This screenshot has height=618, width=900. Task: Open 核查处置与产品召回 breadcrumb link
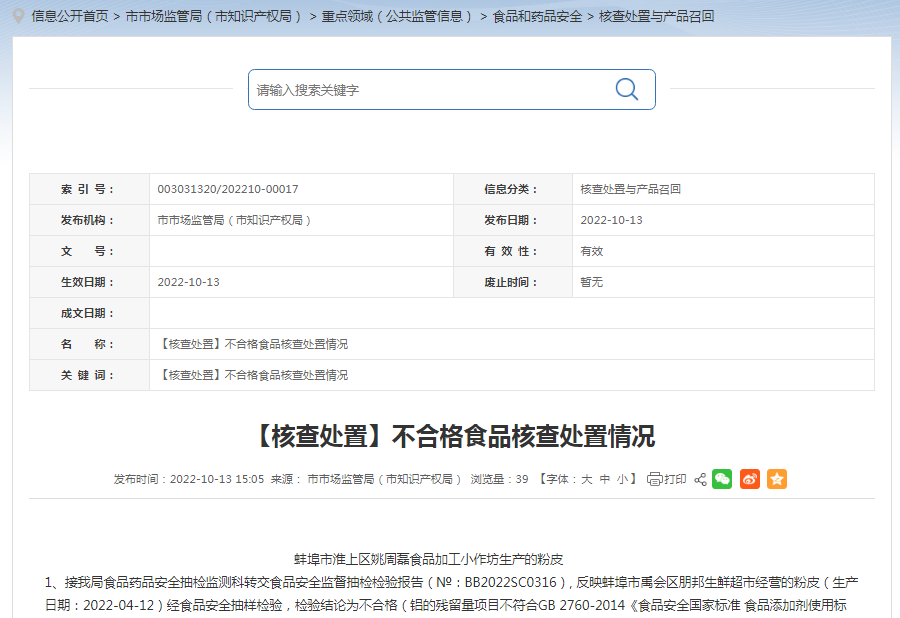pyautogui.click(x=657, y=16)
